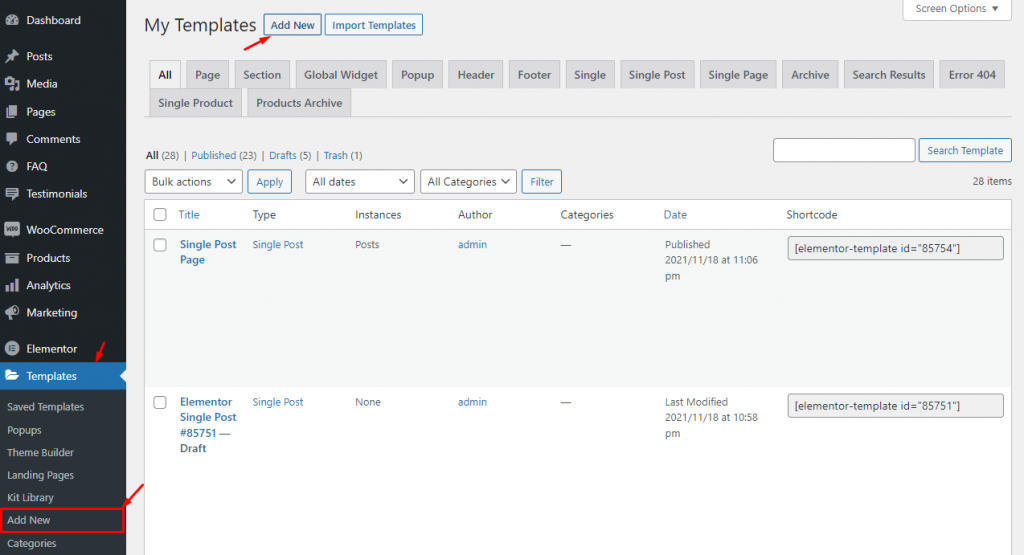Click the FAQ question mark icon

12,166
